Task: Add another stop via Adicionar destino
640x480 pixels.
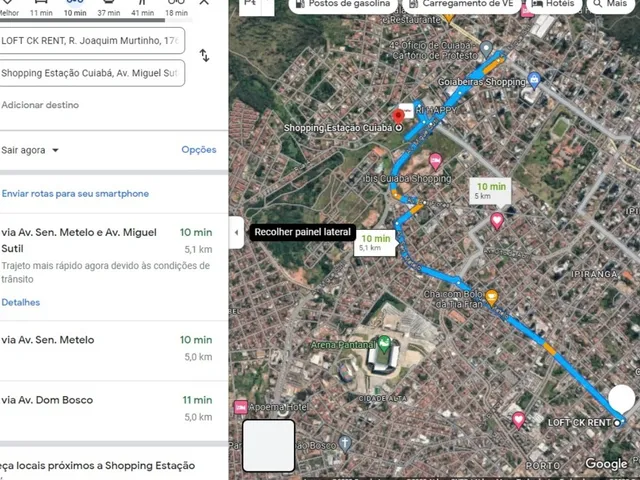Action: [x=40, y=105]
